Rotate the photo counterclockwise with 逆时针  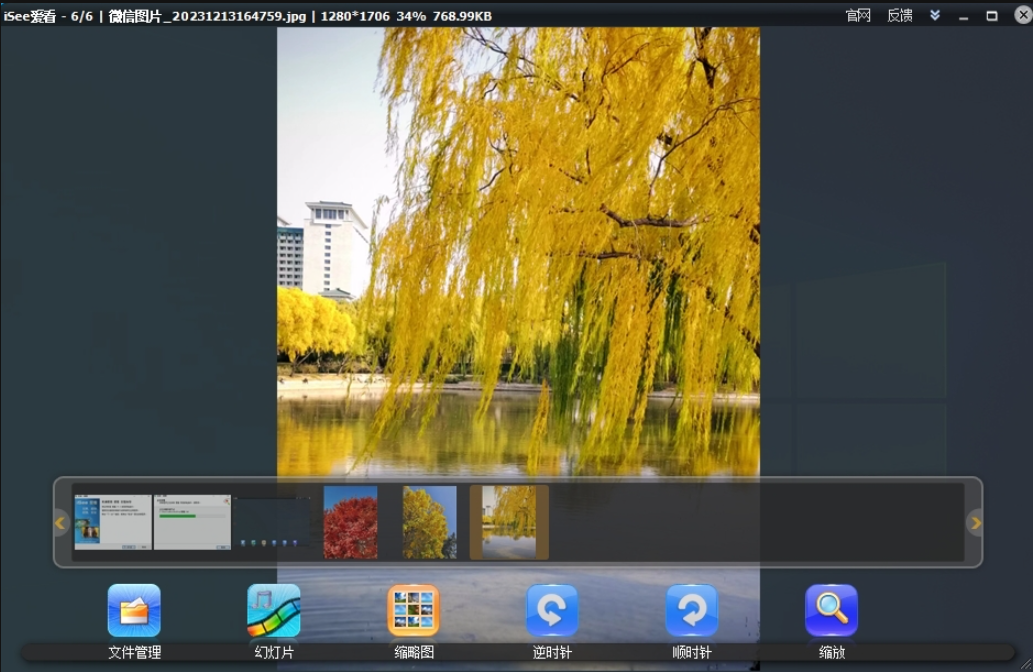[x=552, y=610]
